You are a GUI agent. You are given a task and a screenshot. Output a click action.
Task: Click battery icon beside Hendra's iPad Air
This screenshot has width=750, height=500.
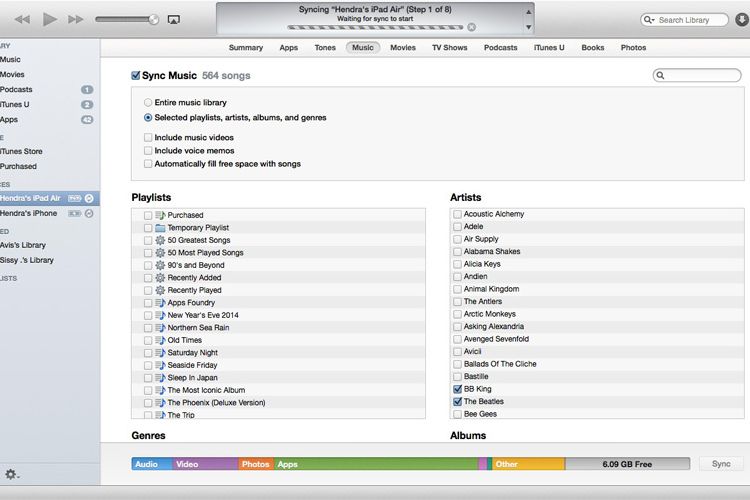(x=75, y=199)
